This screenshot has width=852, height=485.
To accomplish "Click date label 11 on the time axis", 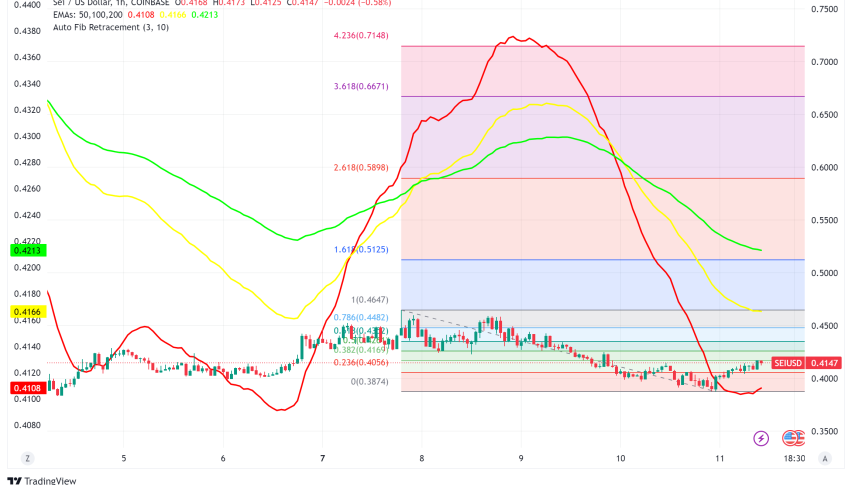I will 719,458.
